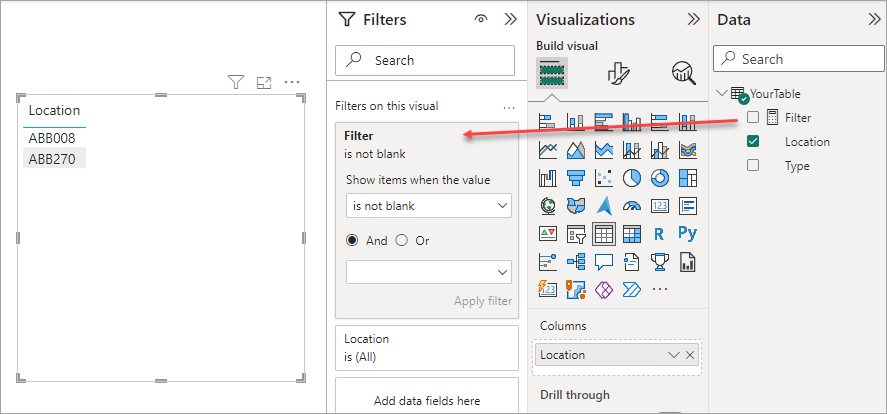
Task: Open 'Filters on this visual' ellipsis menu
Action: click(x=509, y=107)
